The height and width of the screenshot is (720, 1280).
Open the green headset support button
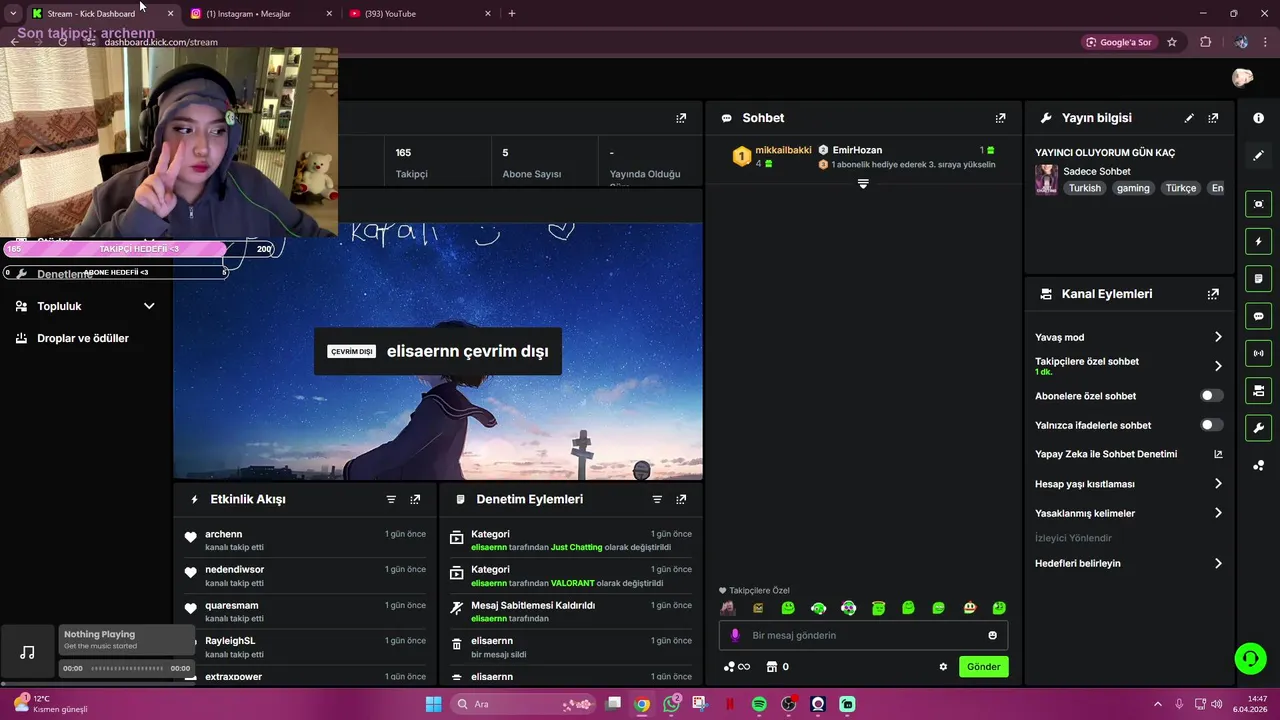point(1250,658)
